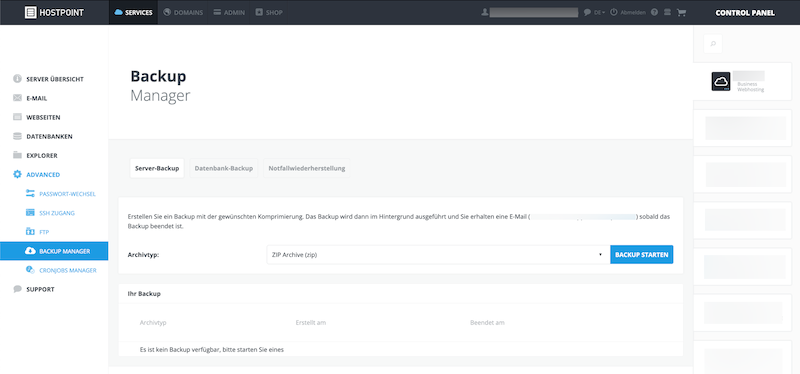Click the Abmelden logout link
Viewport: 800px width, 374px height.
pyautogui.click(x=633, y=12)
